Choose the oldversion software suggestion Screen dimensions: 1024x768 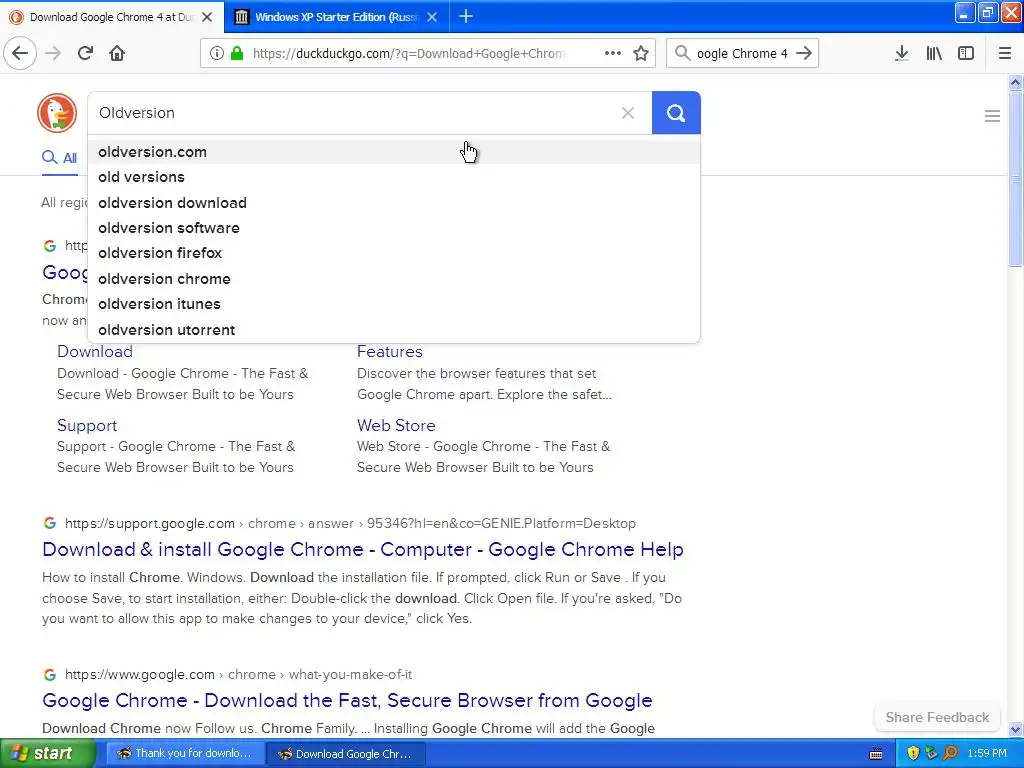click(x=394, y=228)
